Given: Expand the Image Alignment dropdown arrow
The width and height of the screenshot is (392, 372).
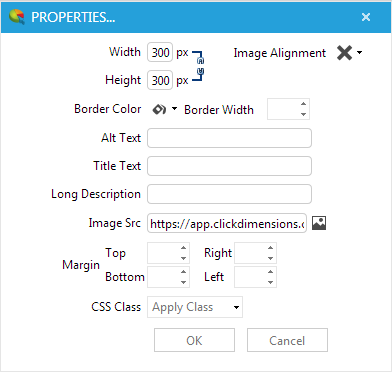Looking at the screenshot, I should (x=359, y=53).
